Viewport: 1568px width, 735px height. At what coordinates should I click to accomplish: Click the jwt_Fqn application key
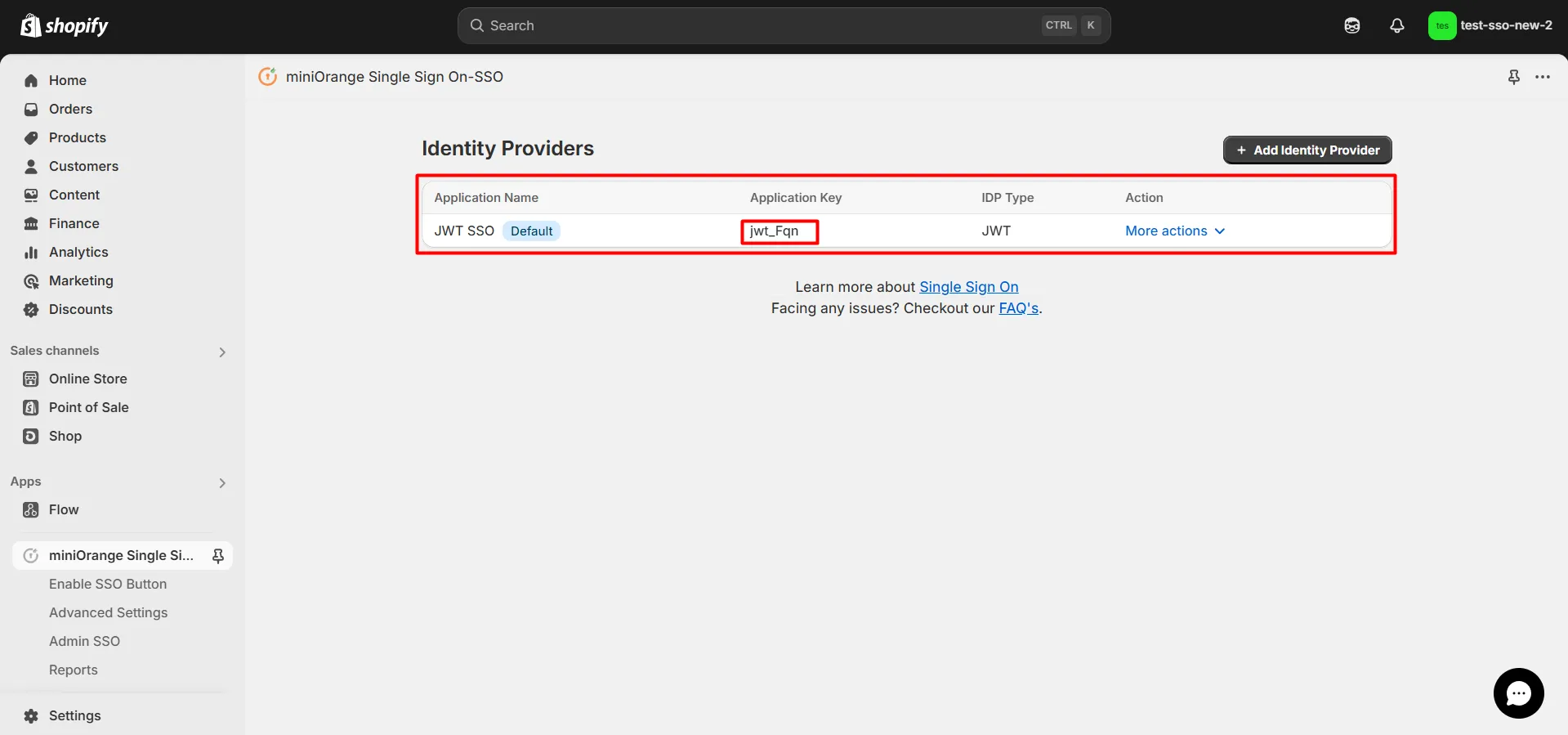[774, 231]
